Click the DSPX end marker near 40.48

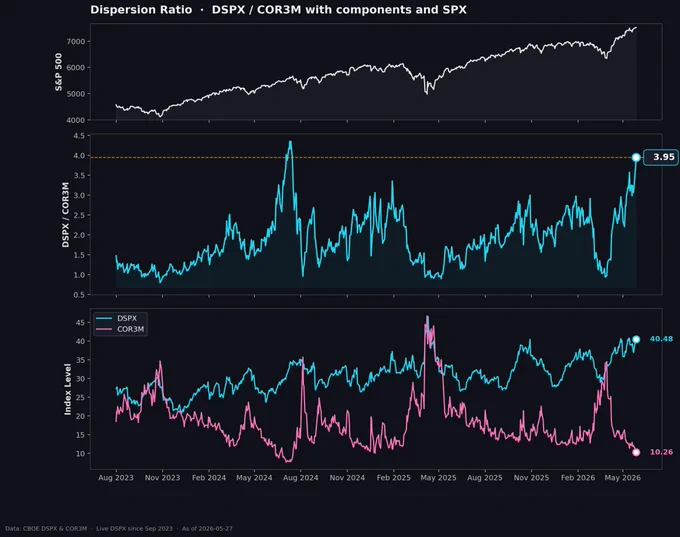pos(636,339)
